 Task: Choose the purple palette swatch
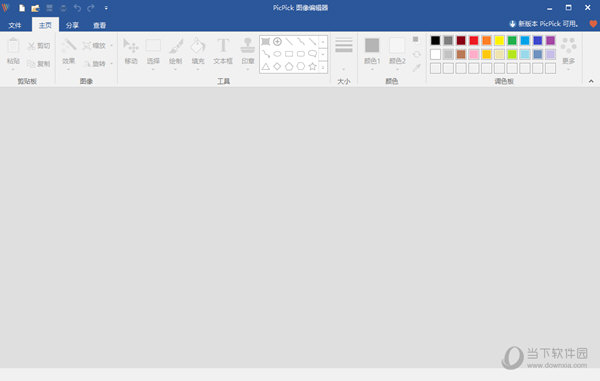(551, 40)
